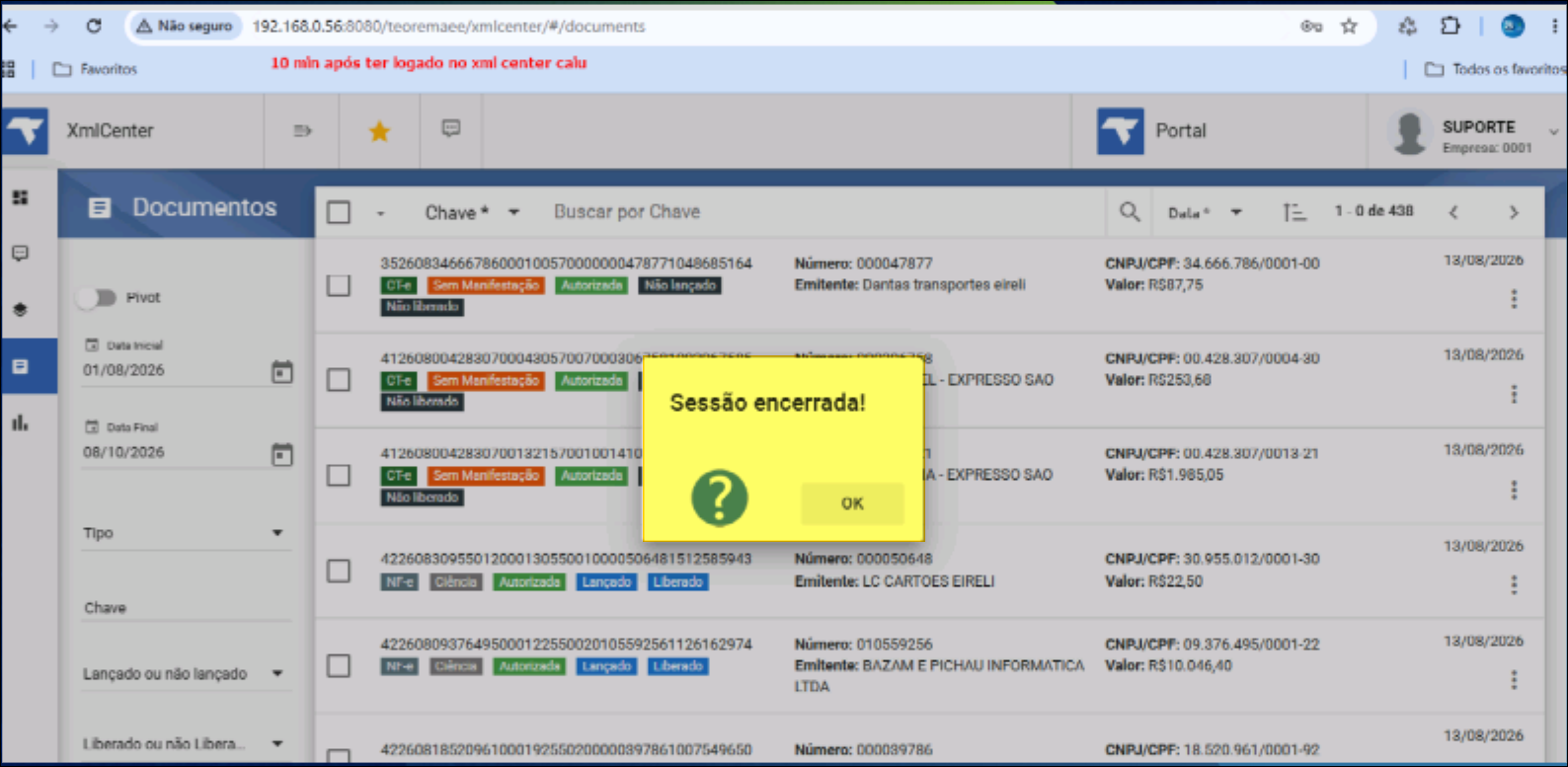Screen dimensions: 1568x767
Task: Click the XmlCenter logo icon
Action: pos(26,130)
